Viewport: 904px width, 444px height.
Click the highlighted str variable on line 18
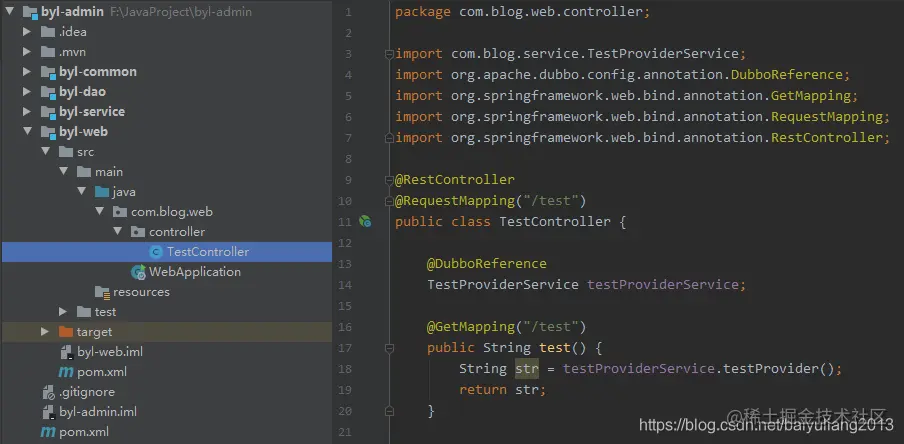527,369
